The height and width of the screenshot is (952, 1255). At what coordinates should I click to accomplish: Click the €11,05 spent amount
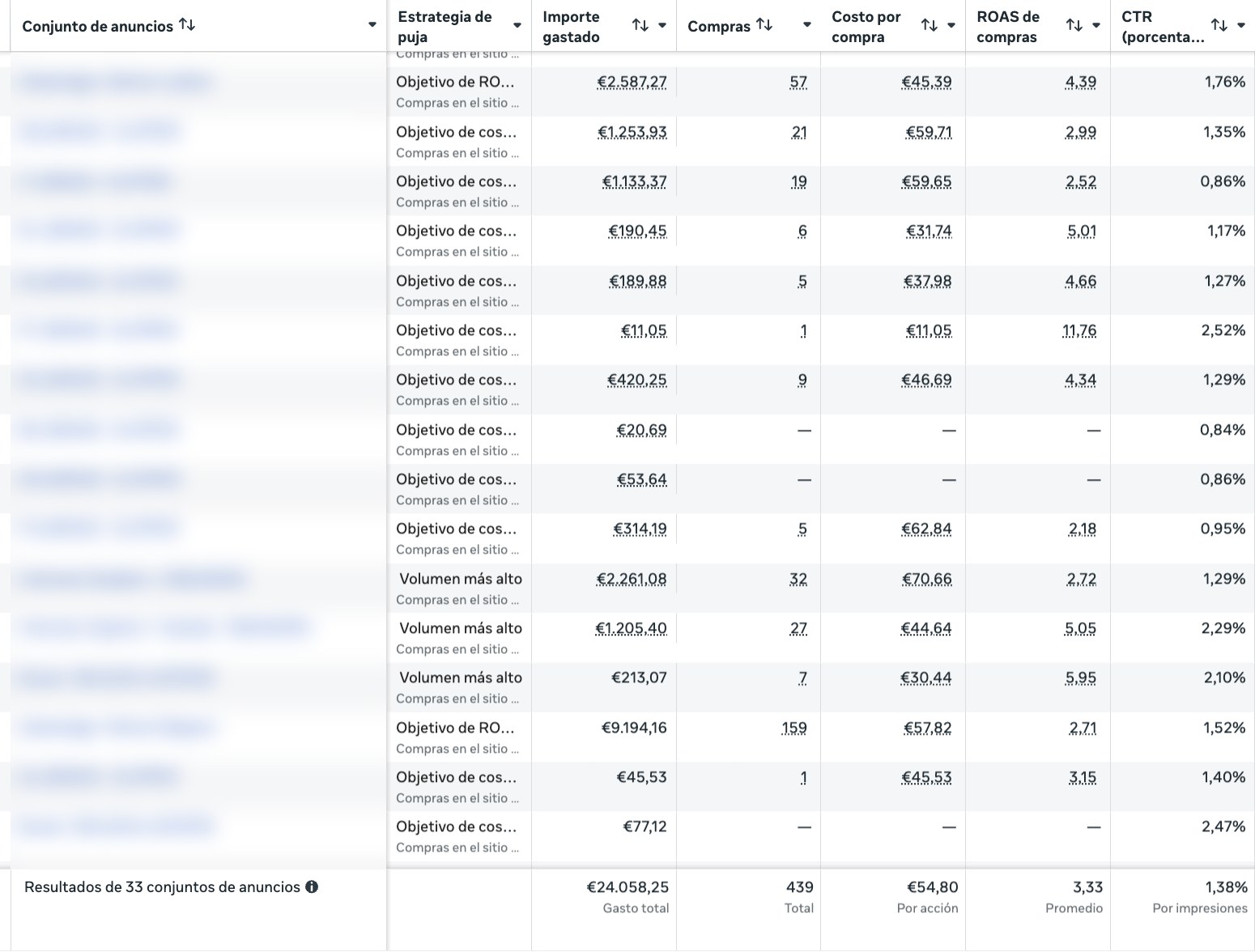[644, 330]
